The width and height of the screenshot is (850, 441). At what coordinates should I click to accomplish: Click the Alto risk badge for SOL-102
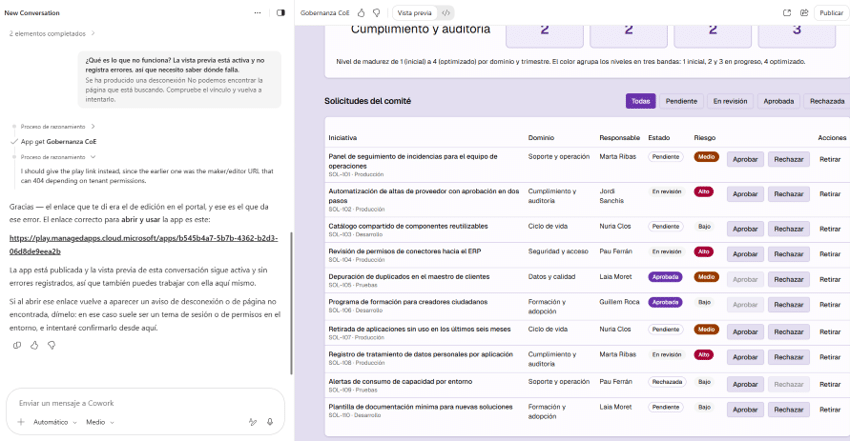pyautogui.click(x=704, y=192)
